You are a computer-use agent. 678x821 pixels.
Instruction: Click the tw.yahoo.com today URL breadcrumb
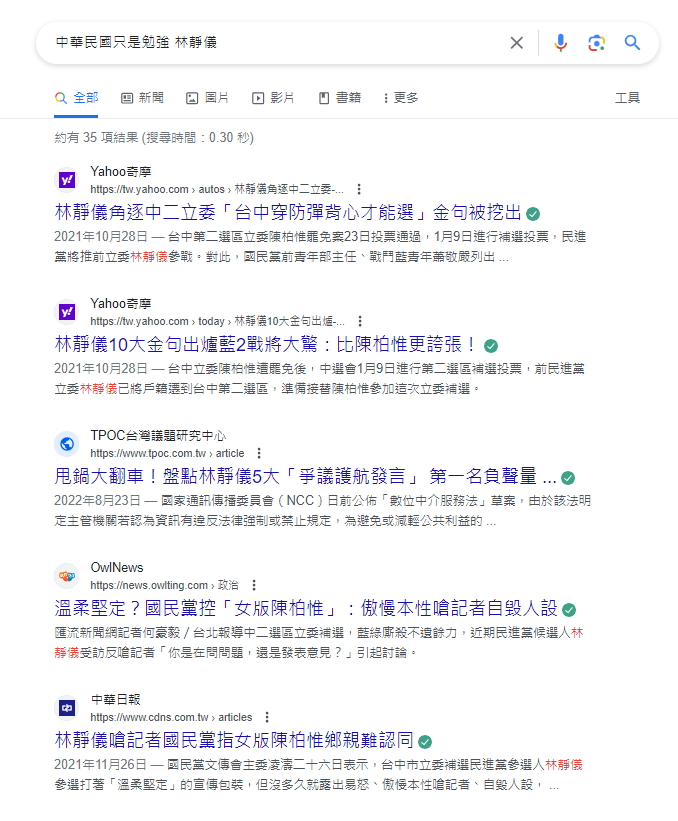[218, 321]
